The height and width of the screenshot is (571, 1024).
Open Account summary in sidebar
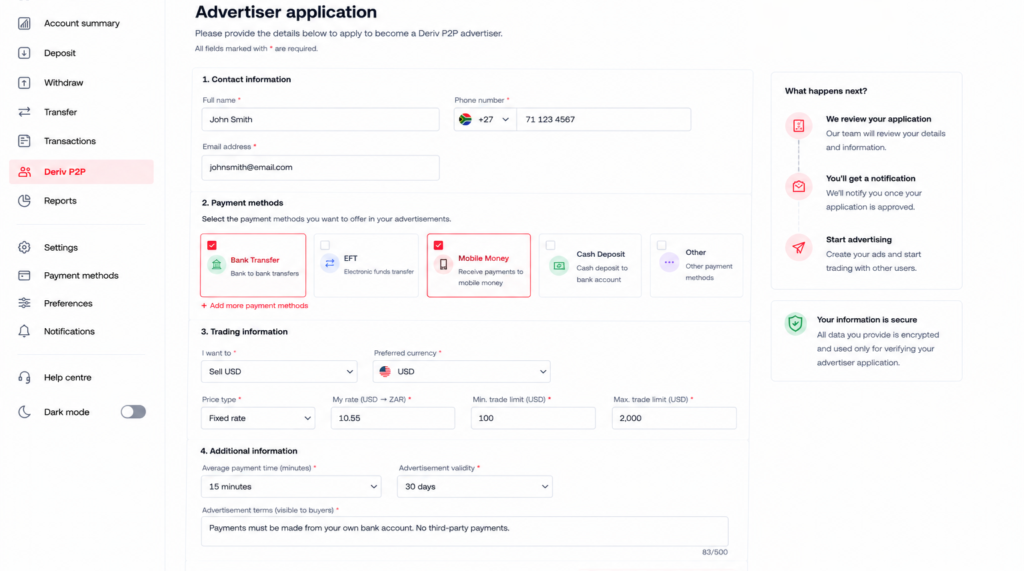[82, 24]
